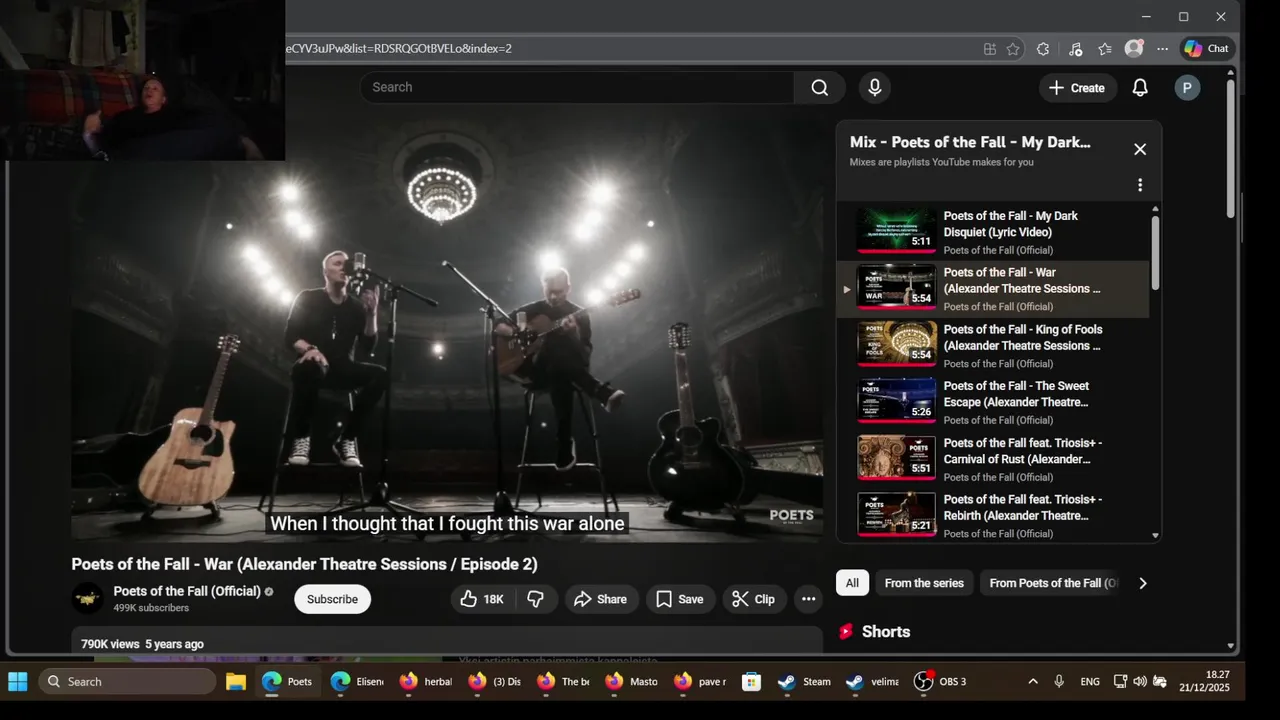Switch to the velima Steam taskbar window
Image resolution: width=1280 pixels, height=720 pixels.
tap(872, 682)
